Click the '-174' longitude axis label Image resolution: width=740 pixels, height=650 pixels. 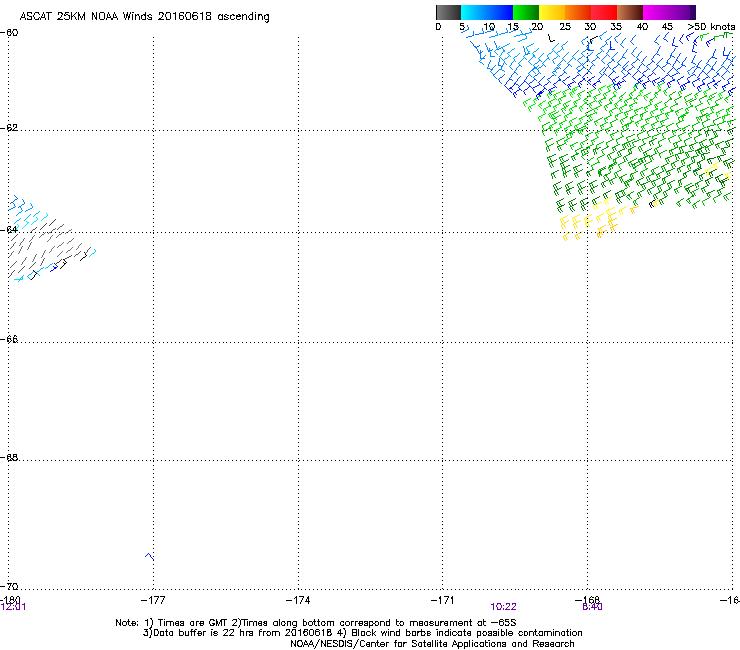298,600
